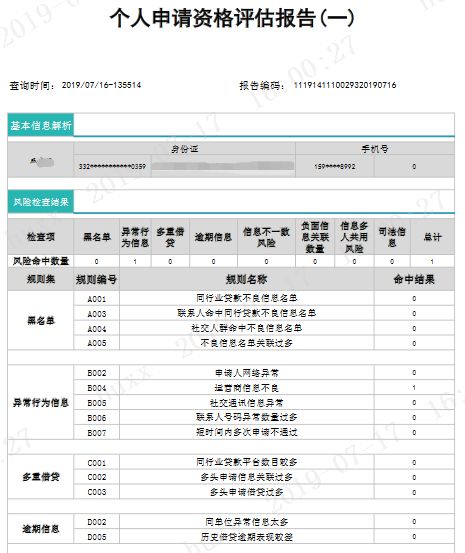Image resolution: width=465 pixels, height=553 pixels.
Task: Click the 风险命中数量 row label
Action: [x=41, y=261]
